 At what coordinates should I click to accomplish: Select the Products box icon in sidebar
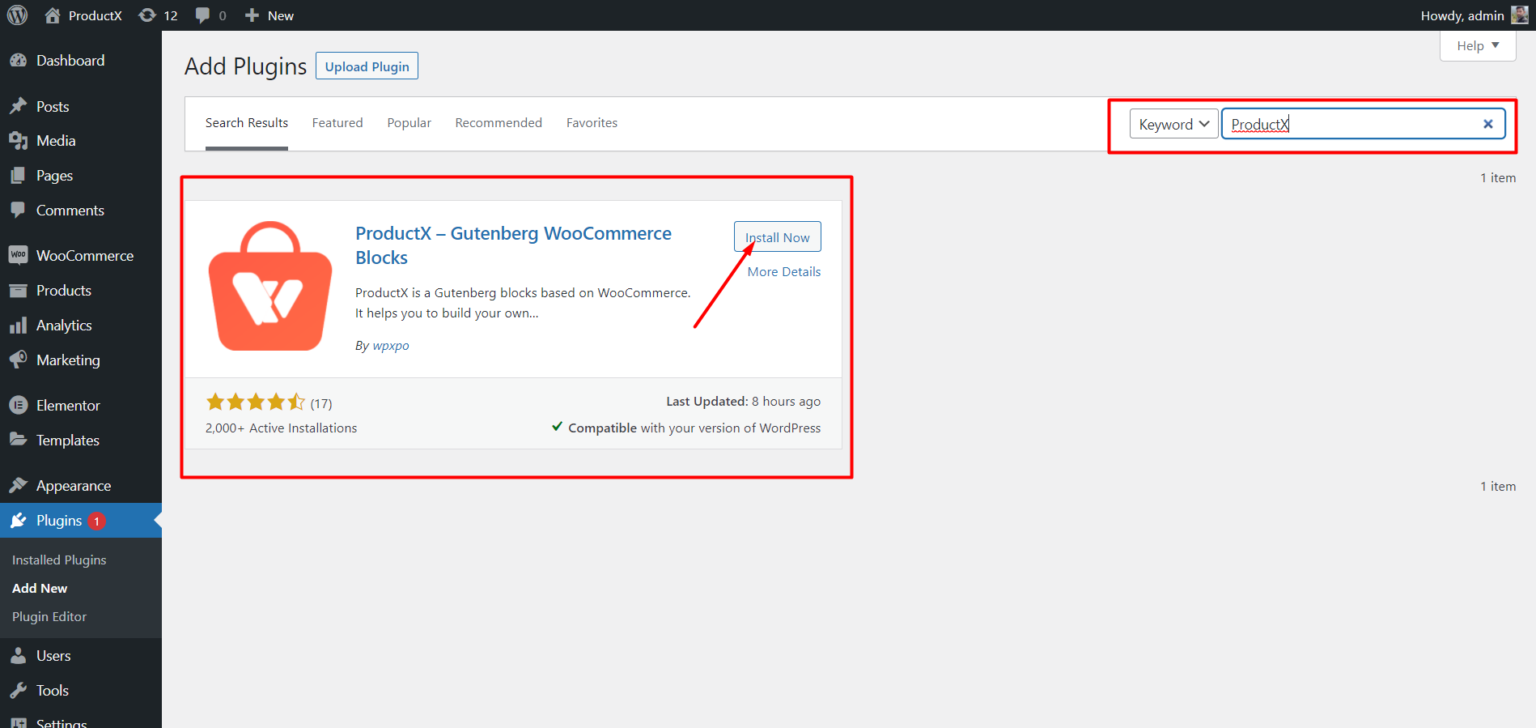[x=20, y=290]
